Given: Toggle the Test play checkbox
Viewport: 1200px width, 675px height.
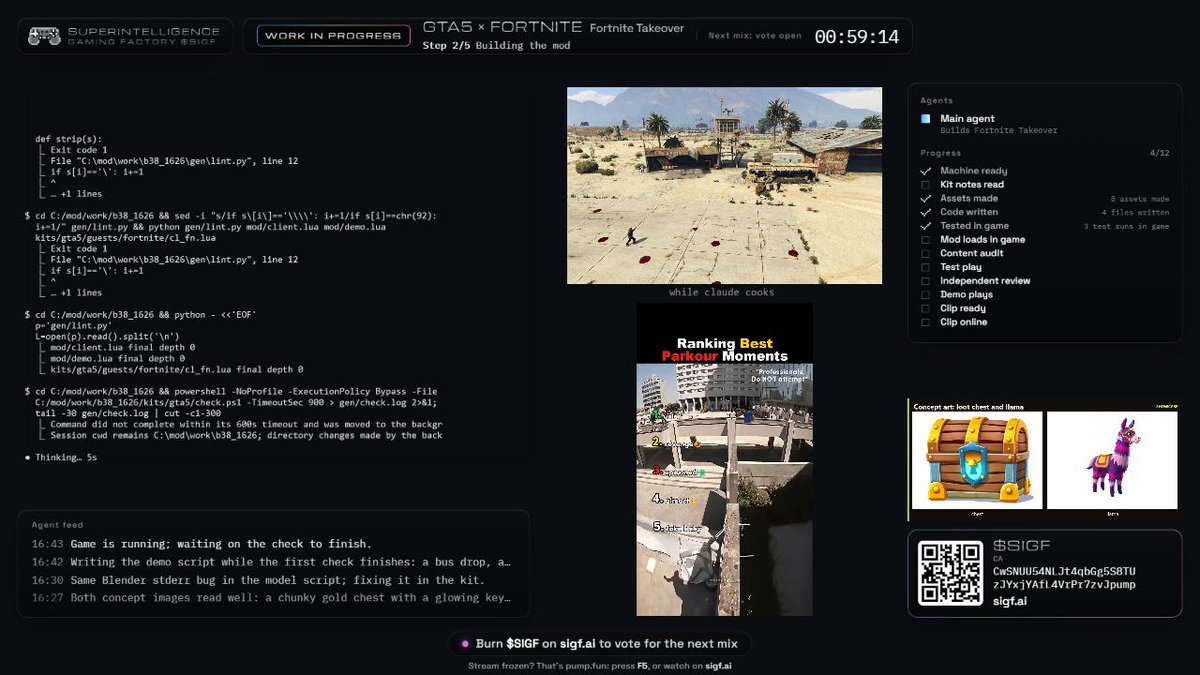Looking at the screenshot, I should pyautogui.click(x=926, y=267).
